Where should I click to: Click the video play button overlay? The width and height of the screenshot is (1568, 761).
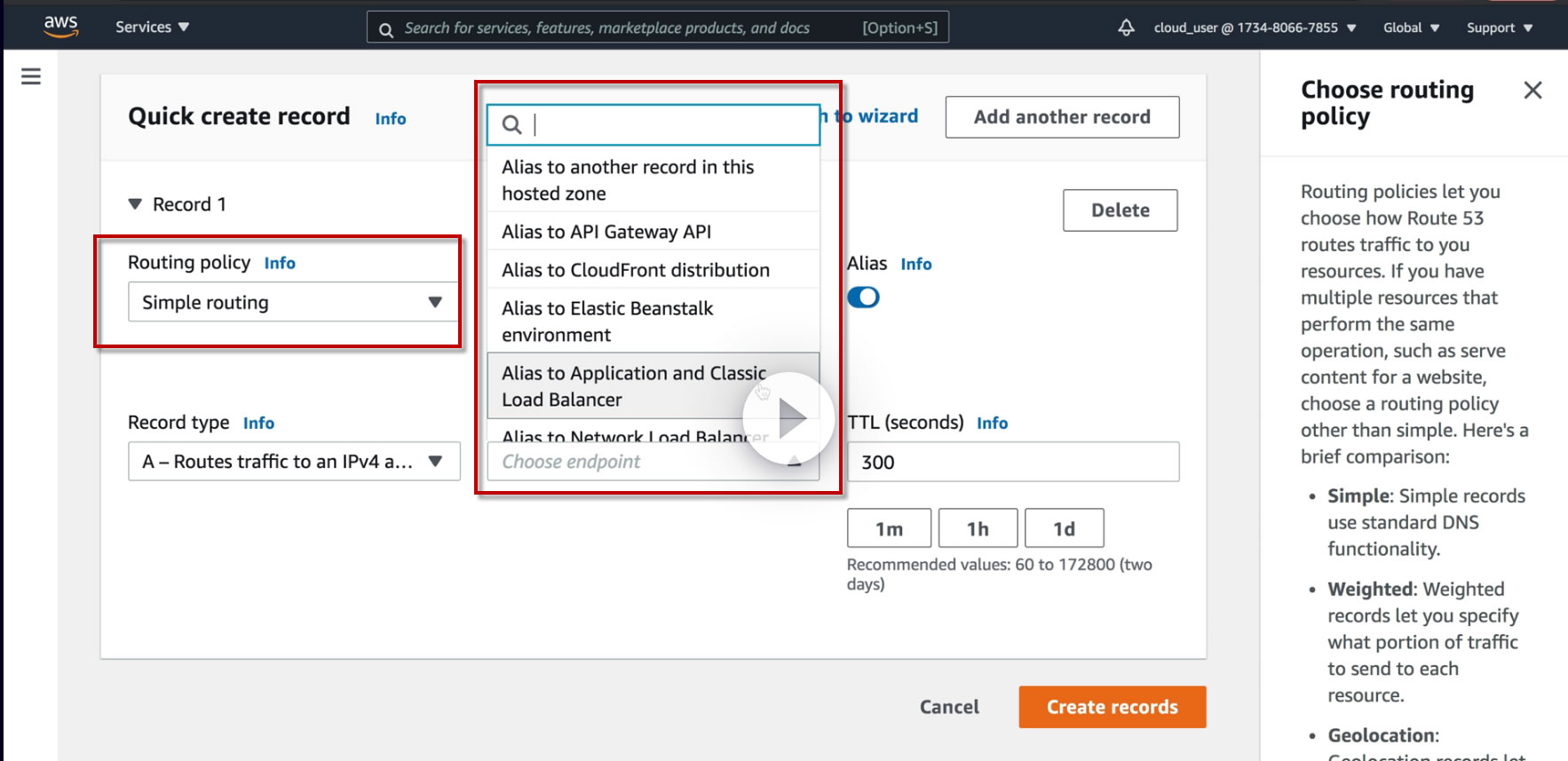788,418
